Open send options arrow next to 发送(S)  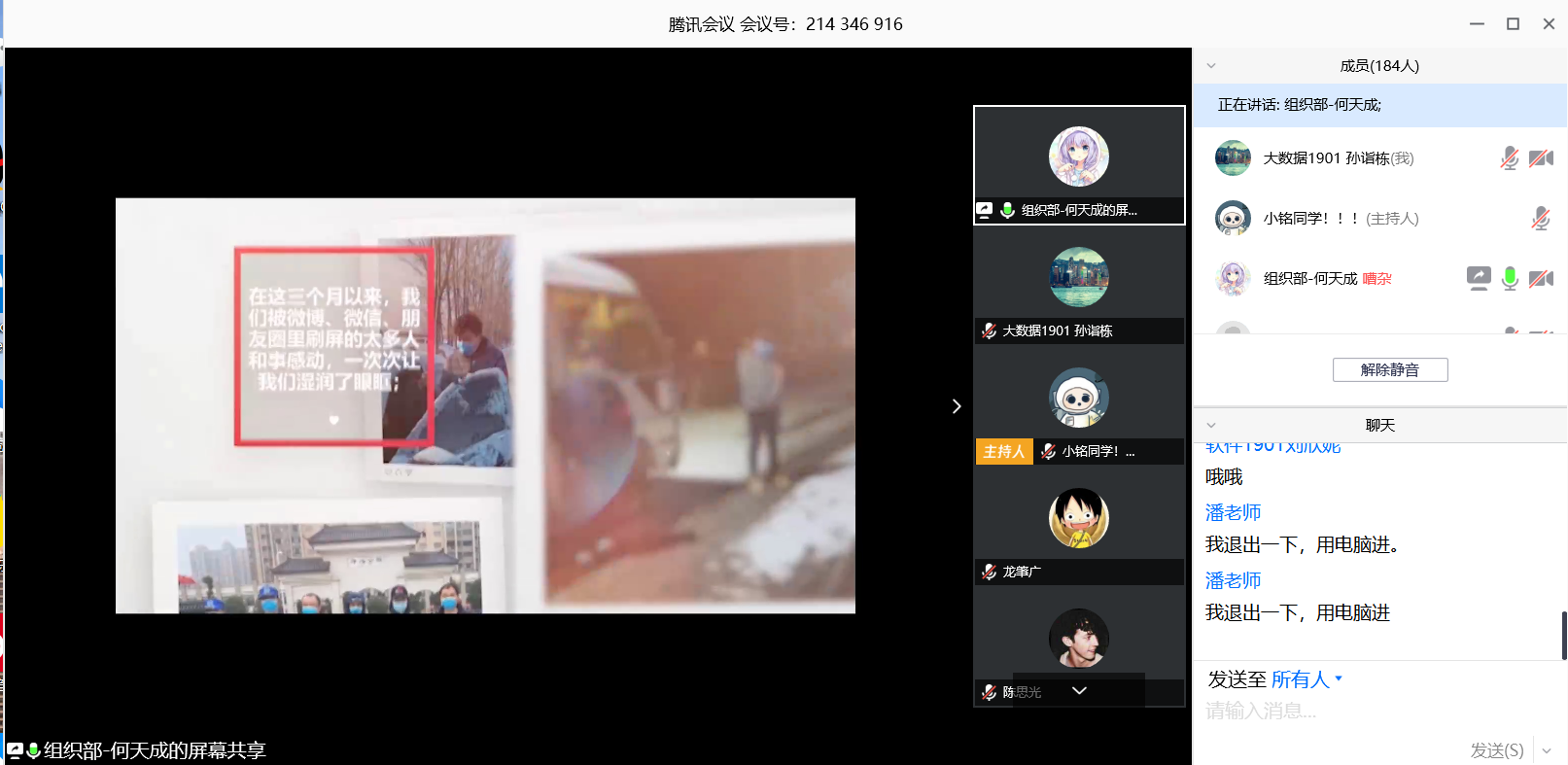pos(1547,750)
